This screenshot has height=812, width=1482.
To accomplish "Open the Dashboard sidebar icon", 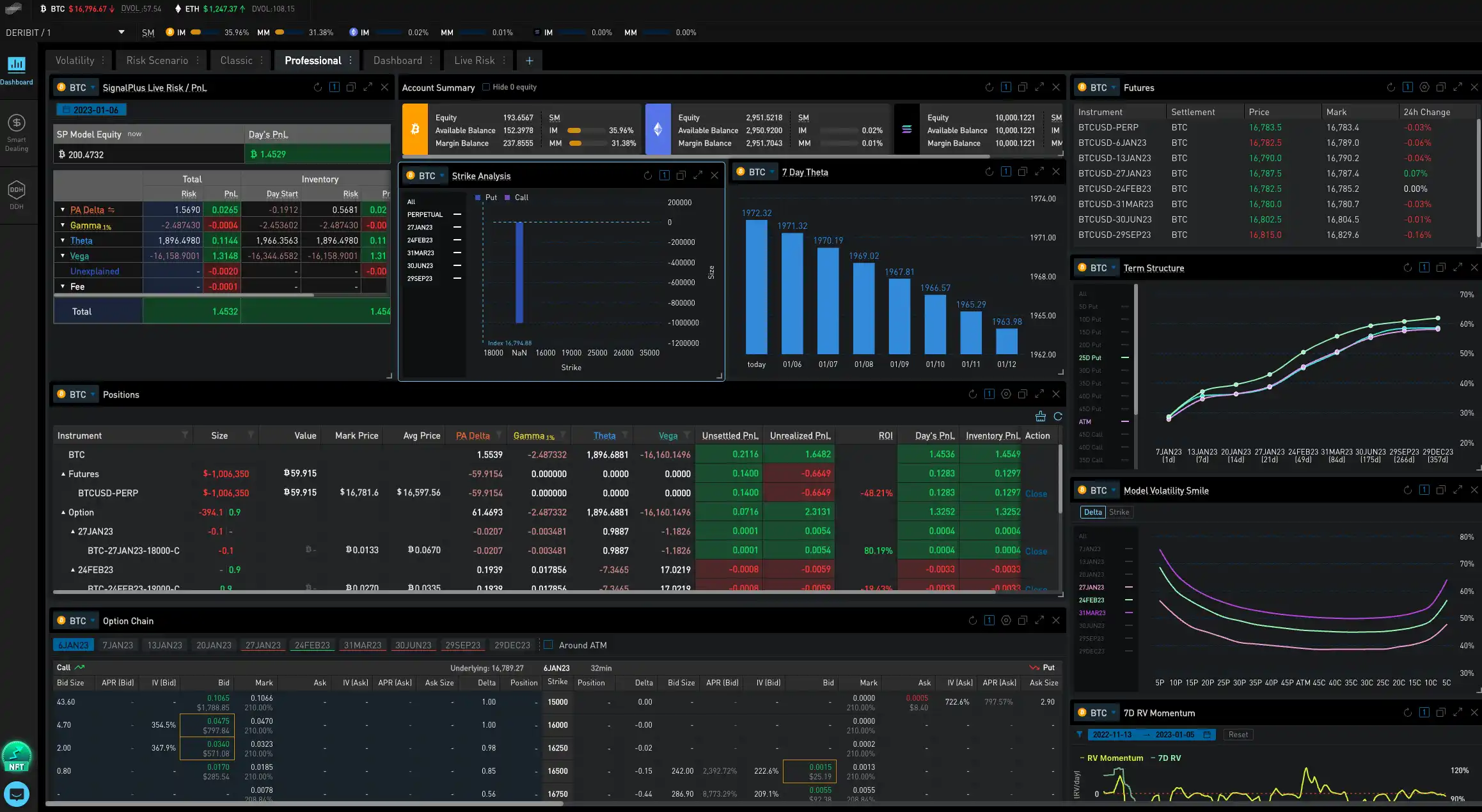I will pyautogui.click(x=17, y=70).
